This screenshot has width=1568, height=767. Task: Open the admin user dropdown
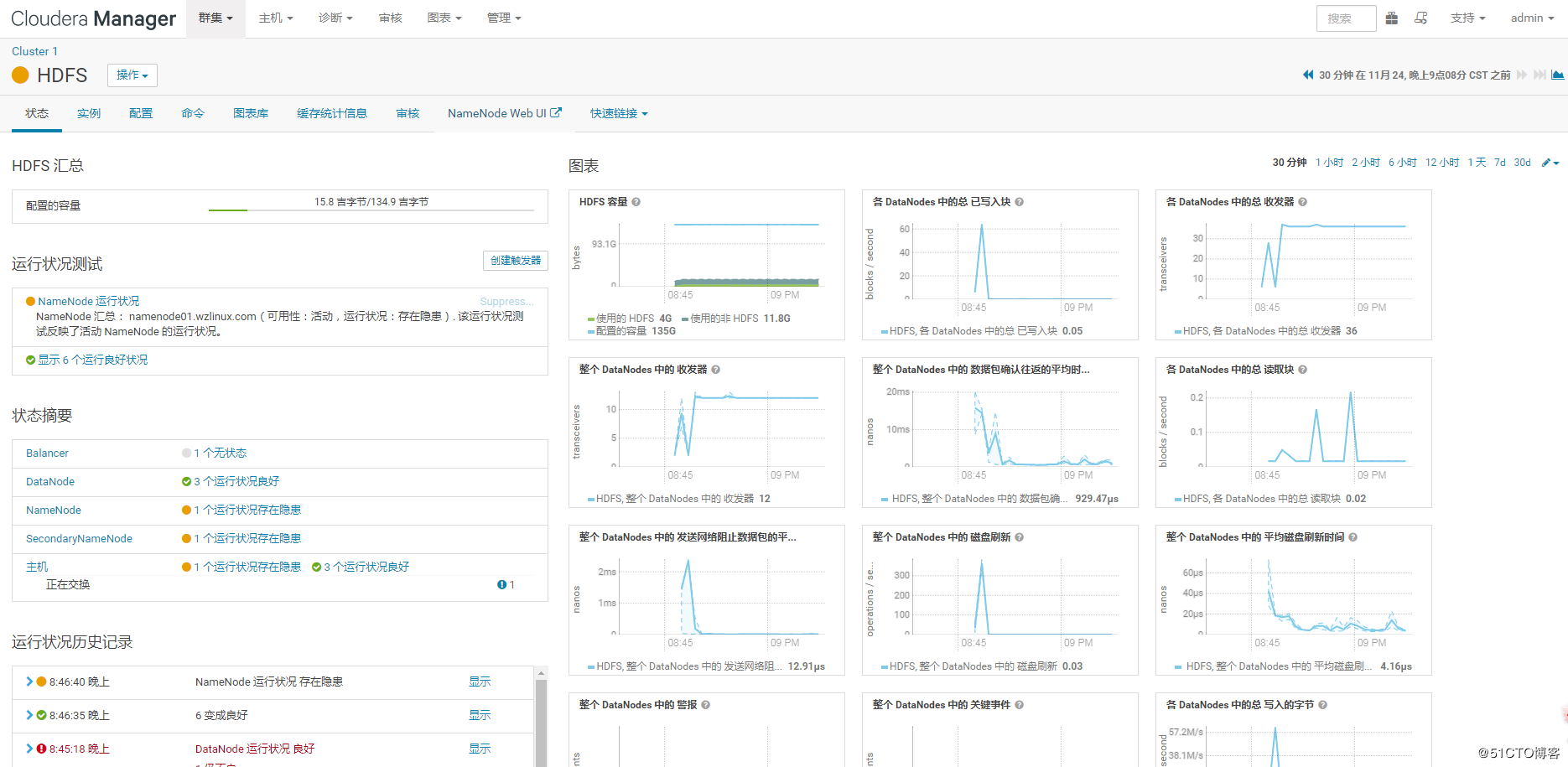(1532, 18)
